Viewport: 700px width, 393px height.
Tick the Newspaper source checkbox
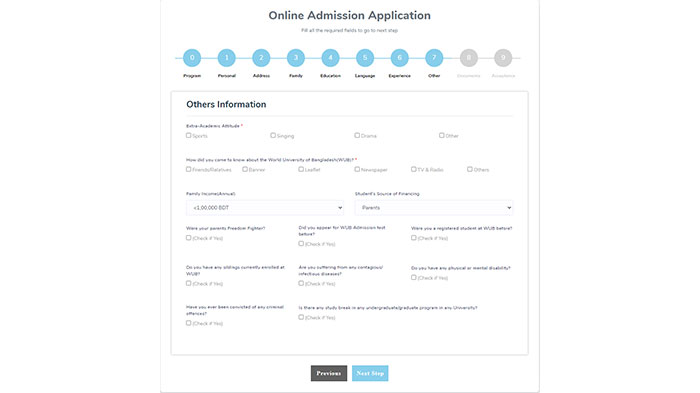click(x=357, y=169)
